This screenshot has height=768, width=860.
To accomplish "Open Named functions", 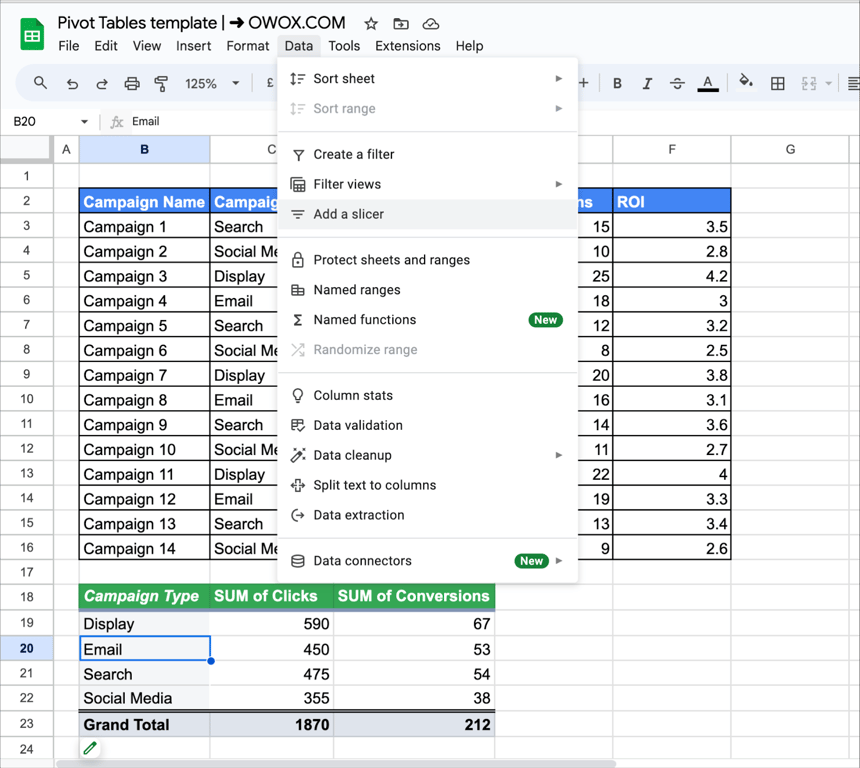I will 428,320.
